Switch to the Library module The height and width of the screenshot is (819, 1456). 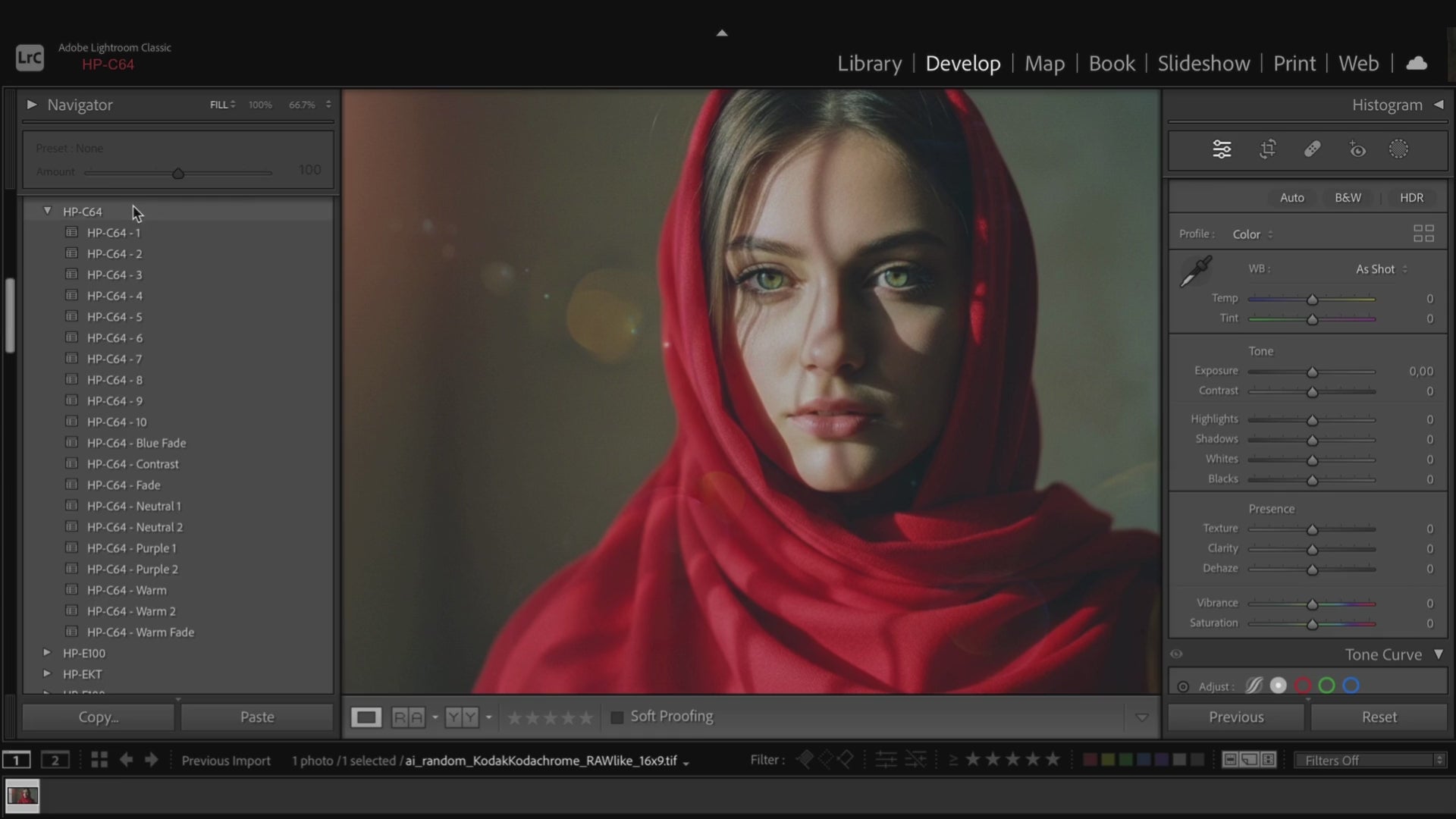tap(869, 64)
